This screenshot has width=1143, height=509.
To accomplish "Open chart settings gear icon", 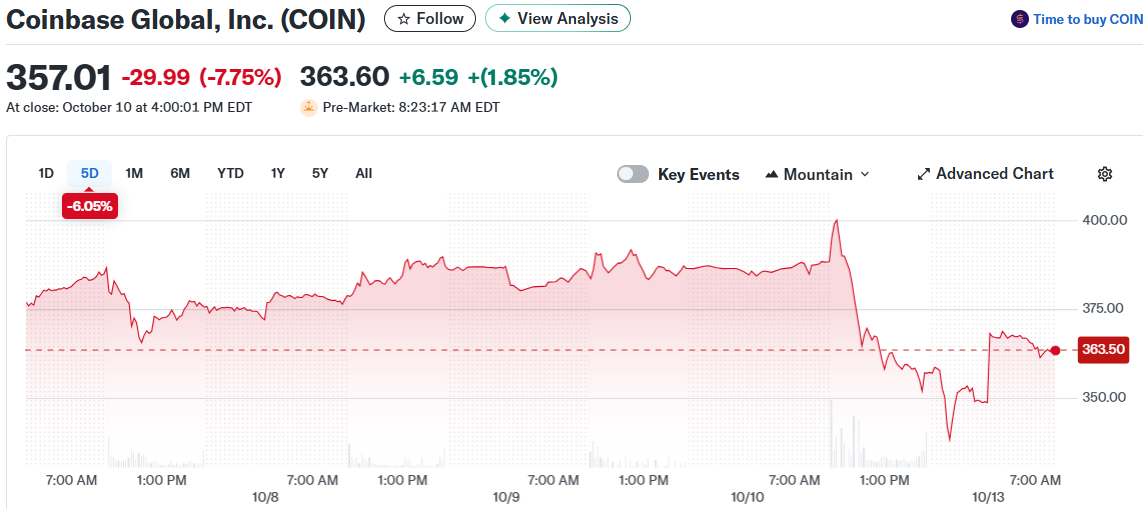I will pyautogui.click(x=1105, y=174).
